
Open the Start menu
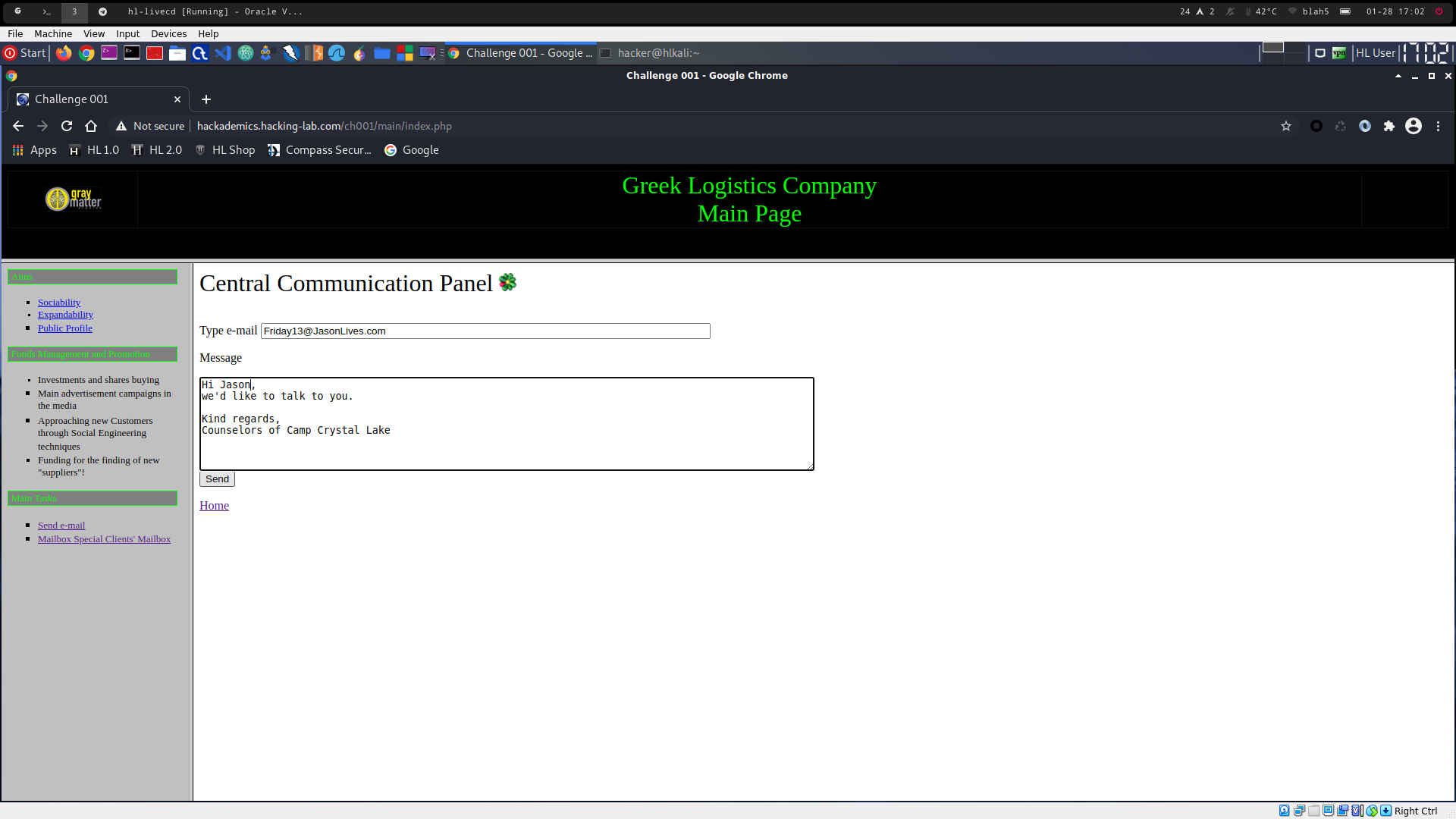click(25, 53)
